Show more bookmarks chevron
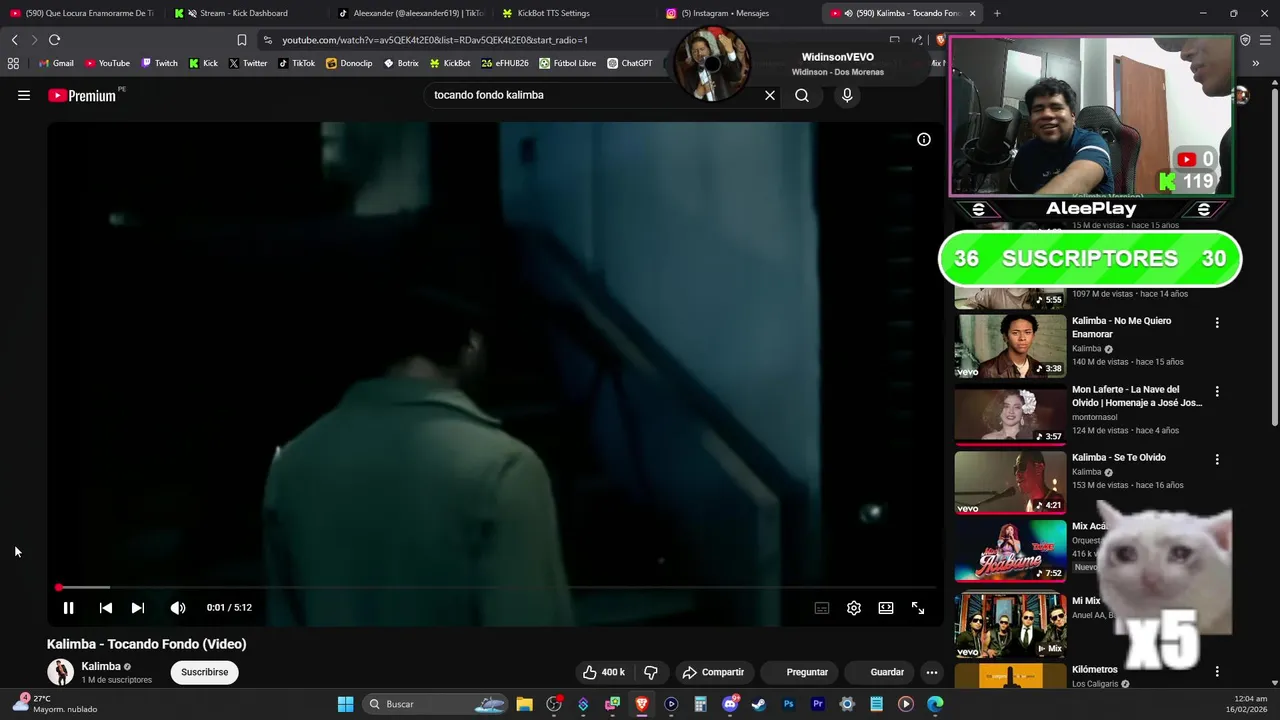 pyautogui.click(x=1255, y=63)
